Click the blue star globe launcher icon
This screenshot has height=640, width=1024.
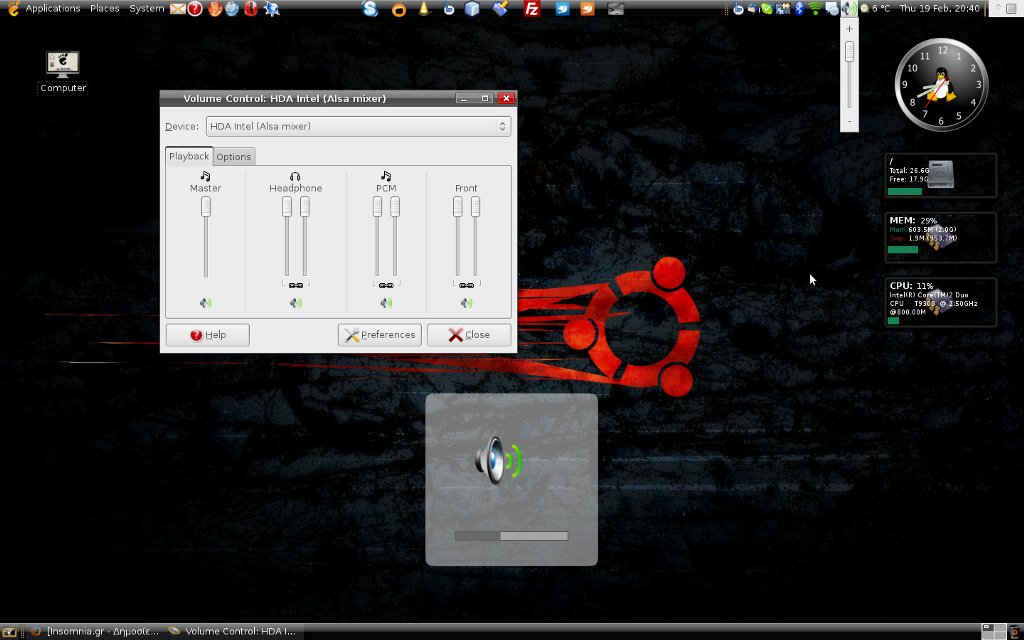pos(272,8)
